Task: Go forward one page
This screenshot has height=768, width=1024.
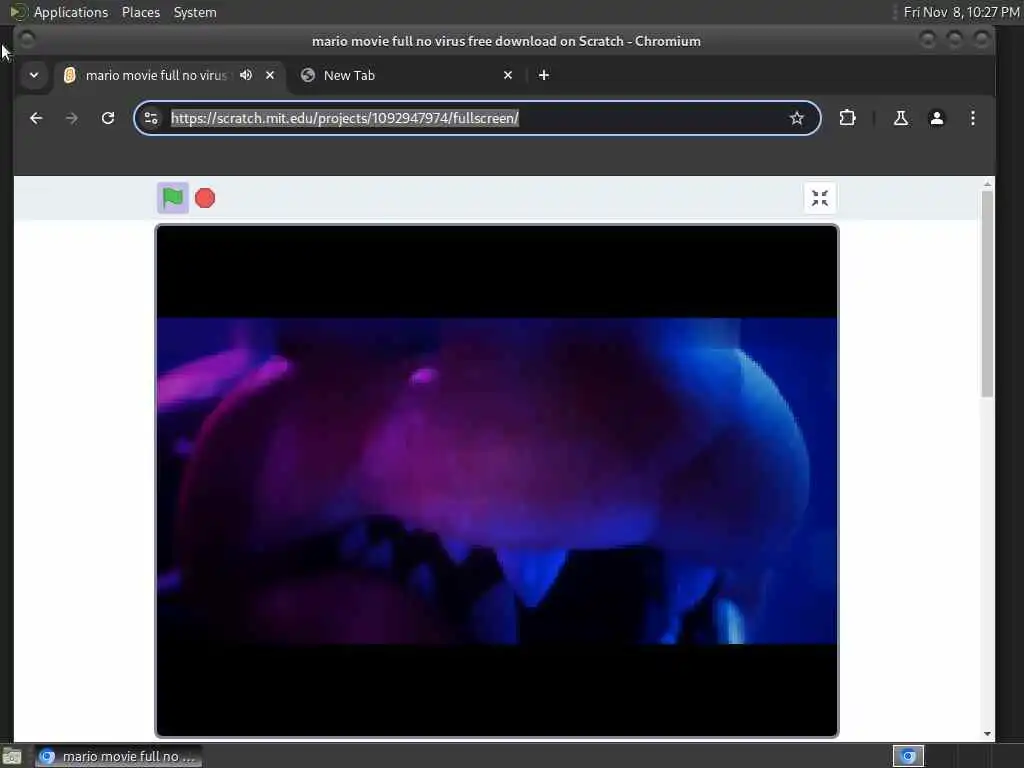Action: pyautogui.click(x=72, y=118)
